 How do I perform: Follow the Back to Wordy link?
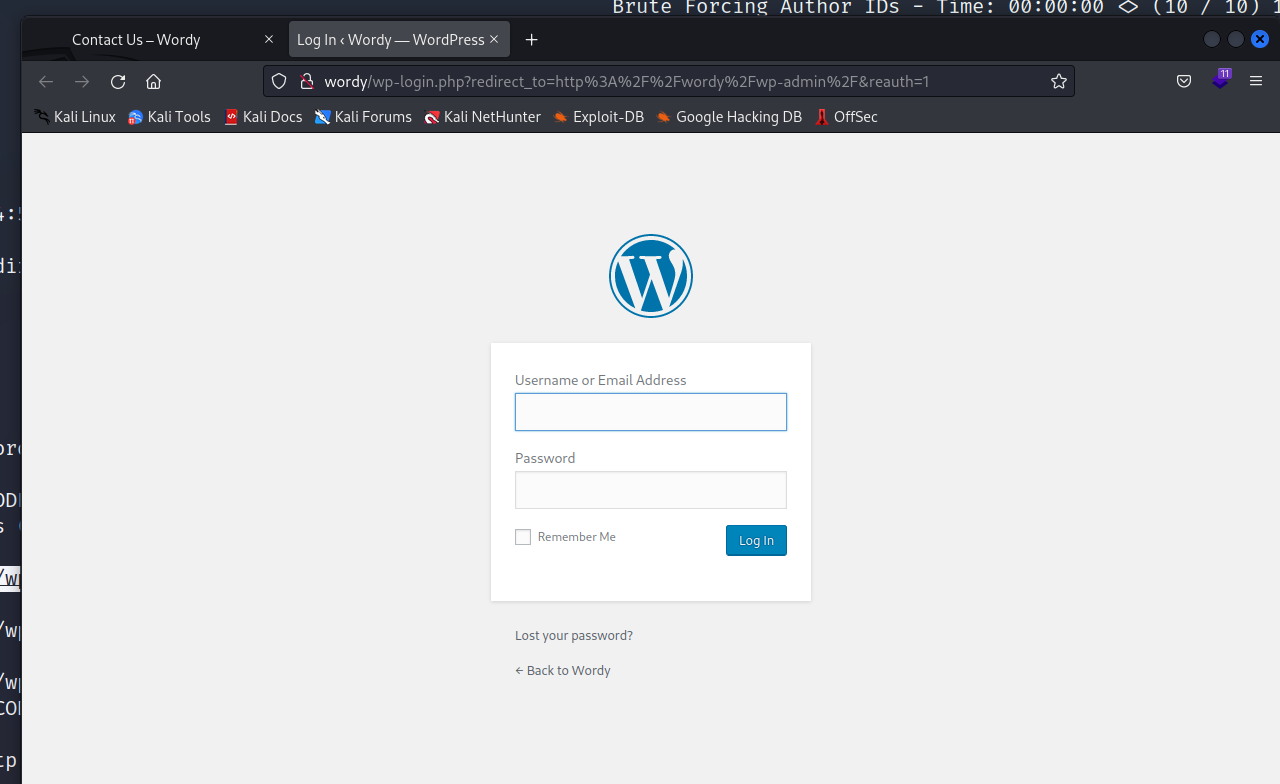coord(563,671)
